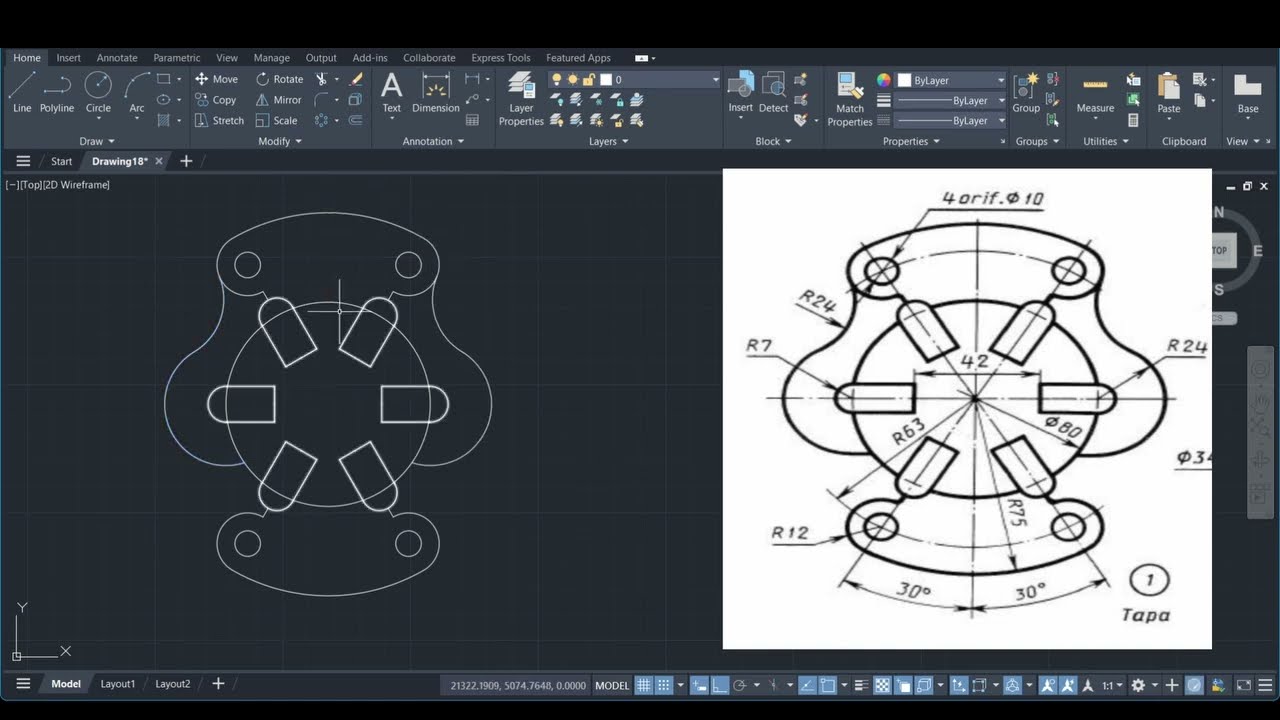The image size is (1280, 720).
Task: Select the Circle tool
Action: point(98,92)
